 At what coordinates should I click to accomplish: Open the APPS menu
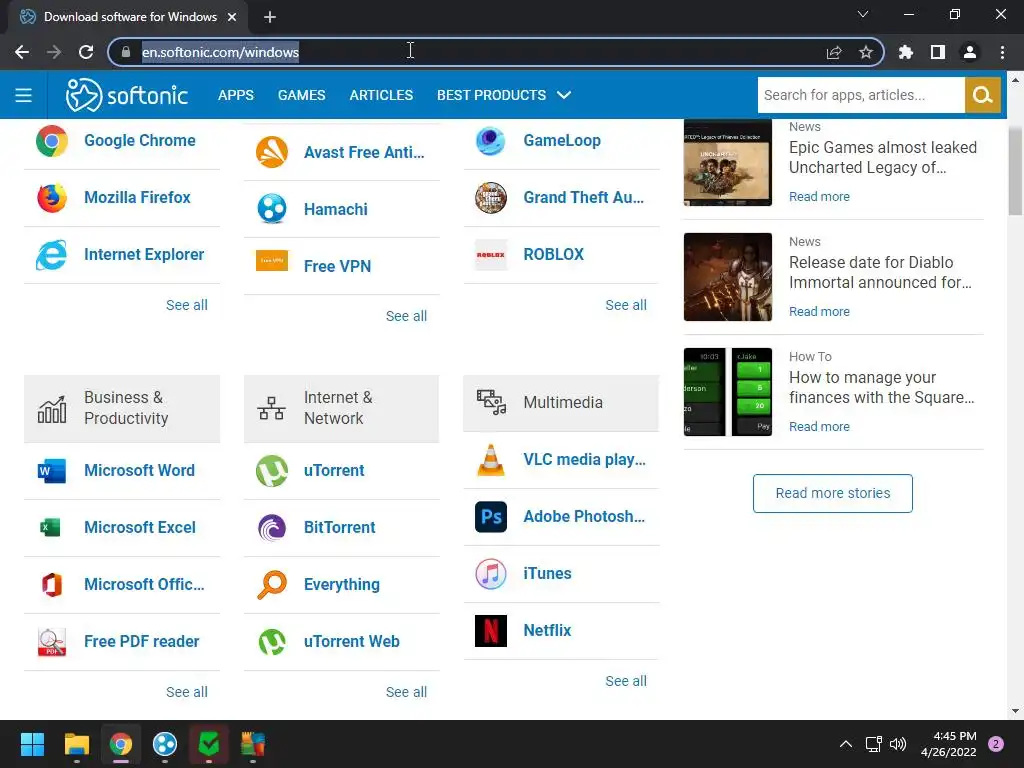click(236, 95)
